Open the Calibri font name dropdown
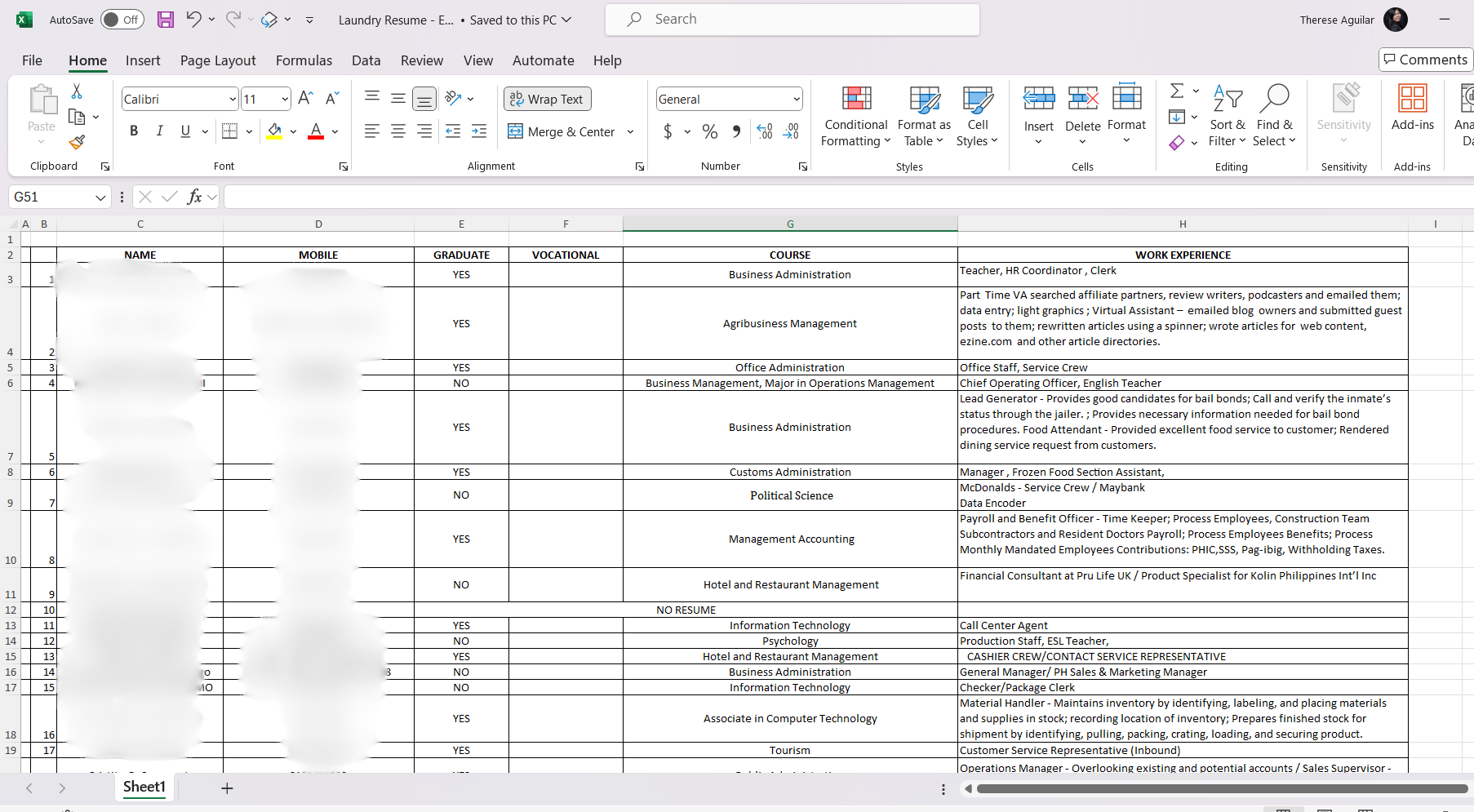 point(232,99)
